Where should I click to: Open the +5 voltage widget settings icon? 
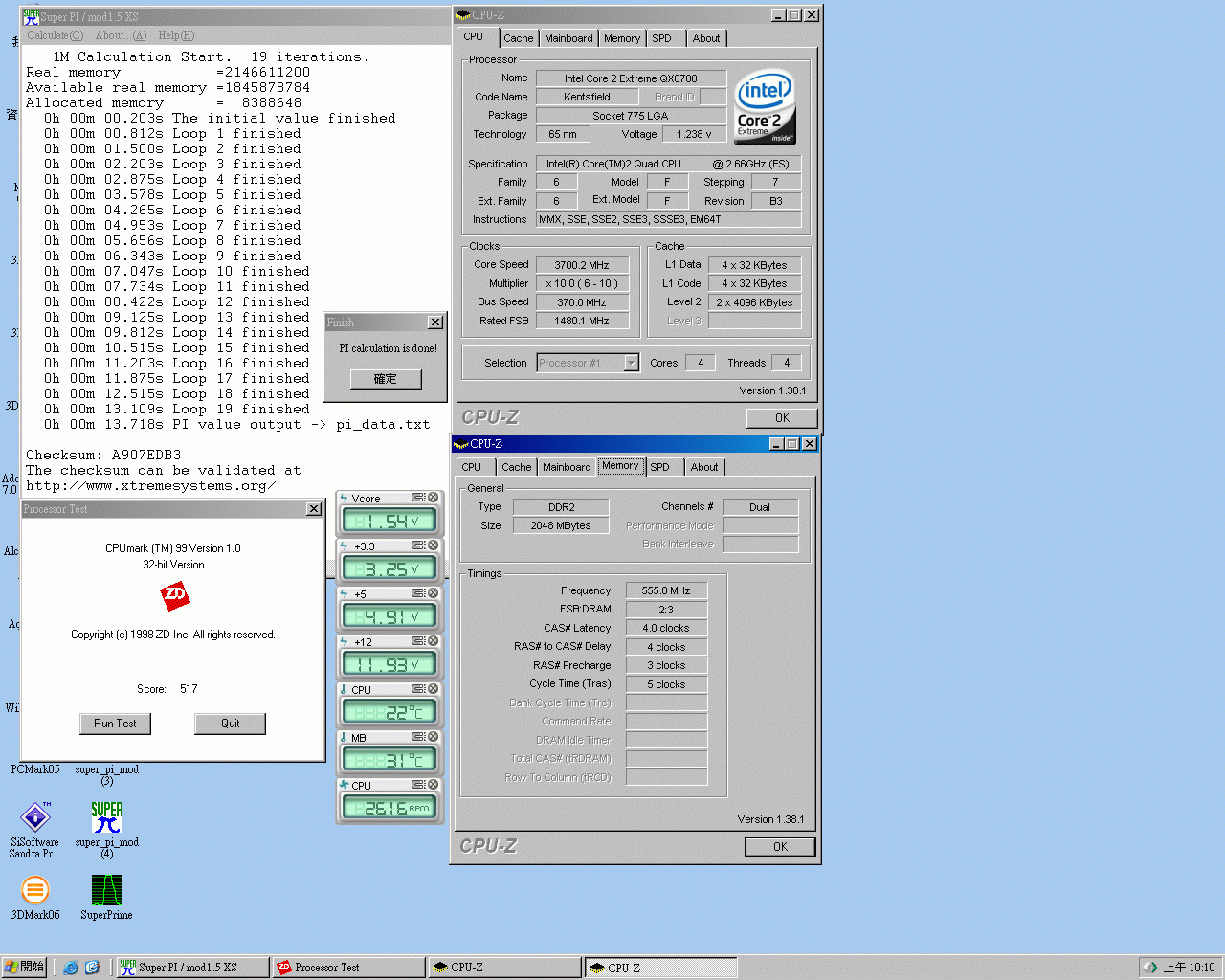point(418,593)
